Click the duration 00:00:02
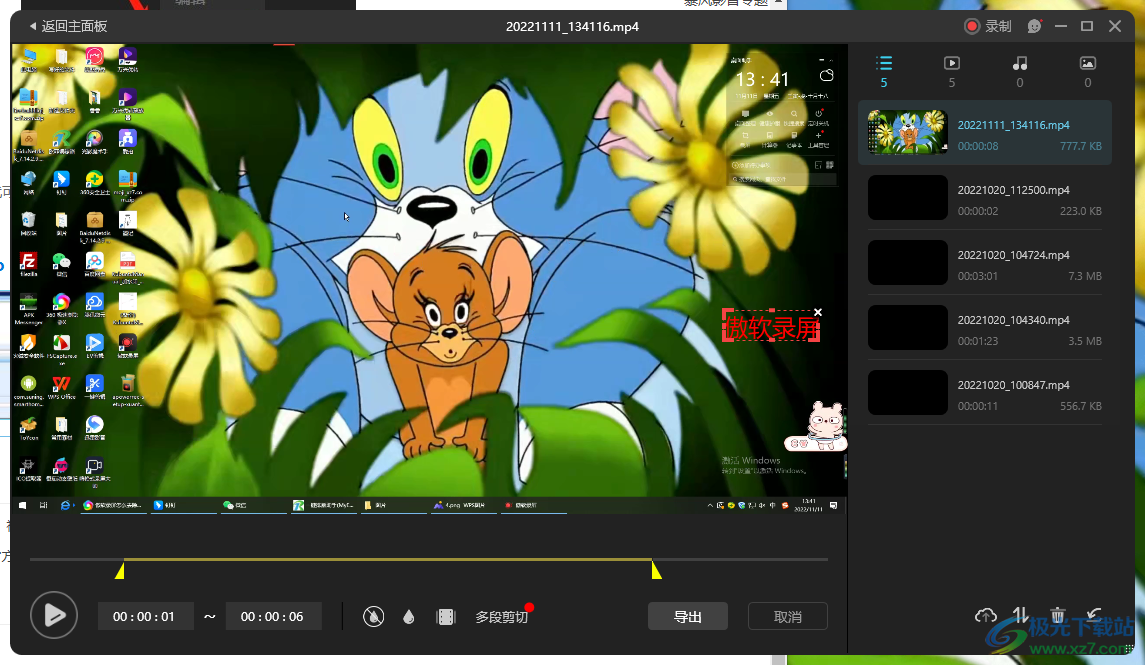This screenshot has height=665, width=1145. [978, 211]
